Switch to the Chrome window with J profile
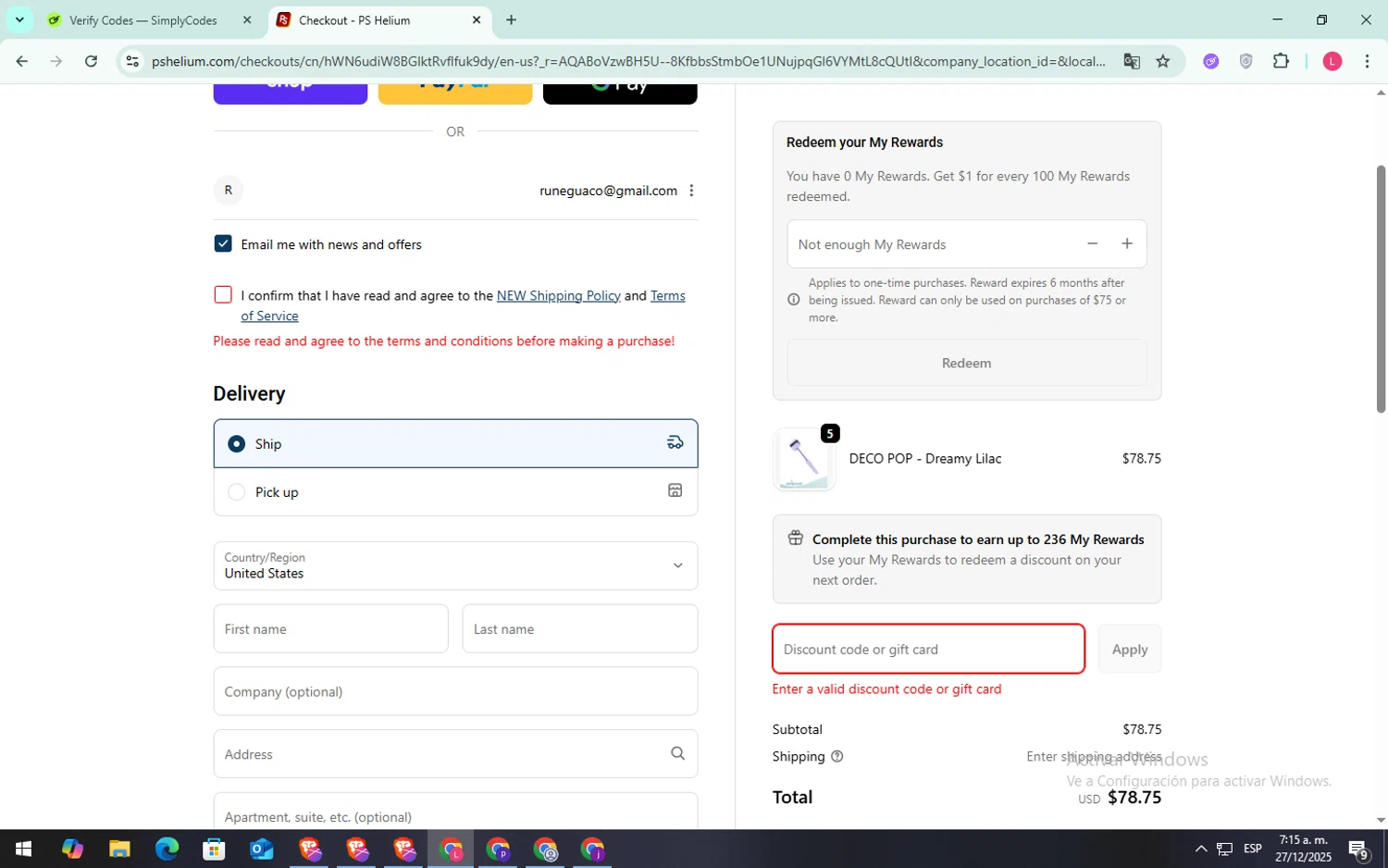The image size is (1388, 868). [592, 849]
